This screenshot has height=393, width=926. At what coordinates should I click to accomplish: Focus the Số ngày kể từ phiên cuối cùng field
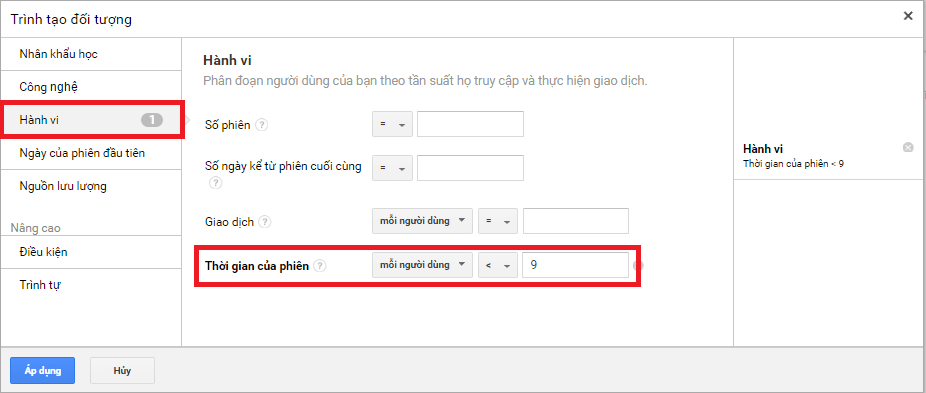(470, 168)
